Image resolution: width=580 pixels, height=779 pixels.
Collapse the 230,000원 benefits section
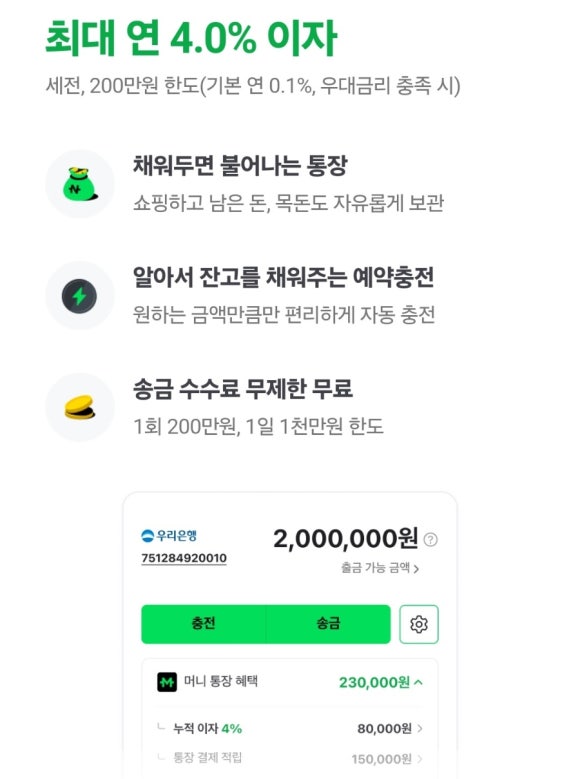[x=381, y=682]
